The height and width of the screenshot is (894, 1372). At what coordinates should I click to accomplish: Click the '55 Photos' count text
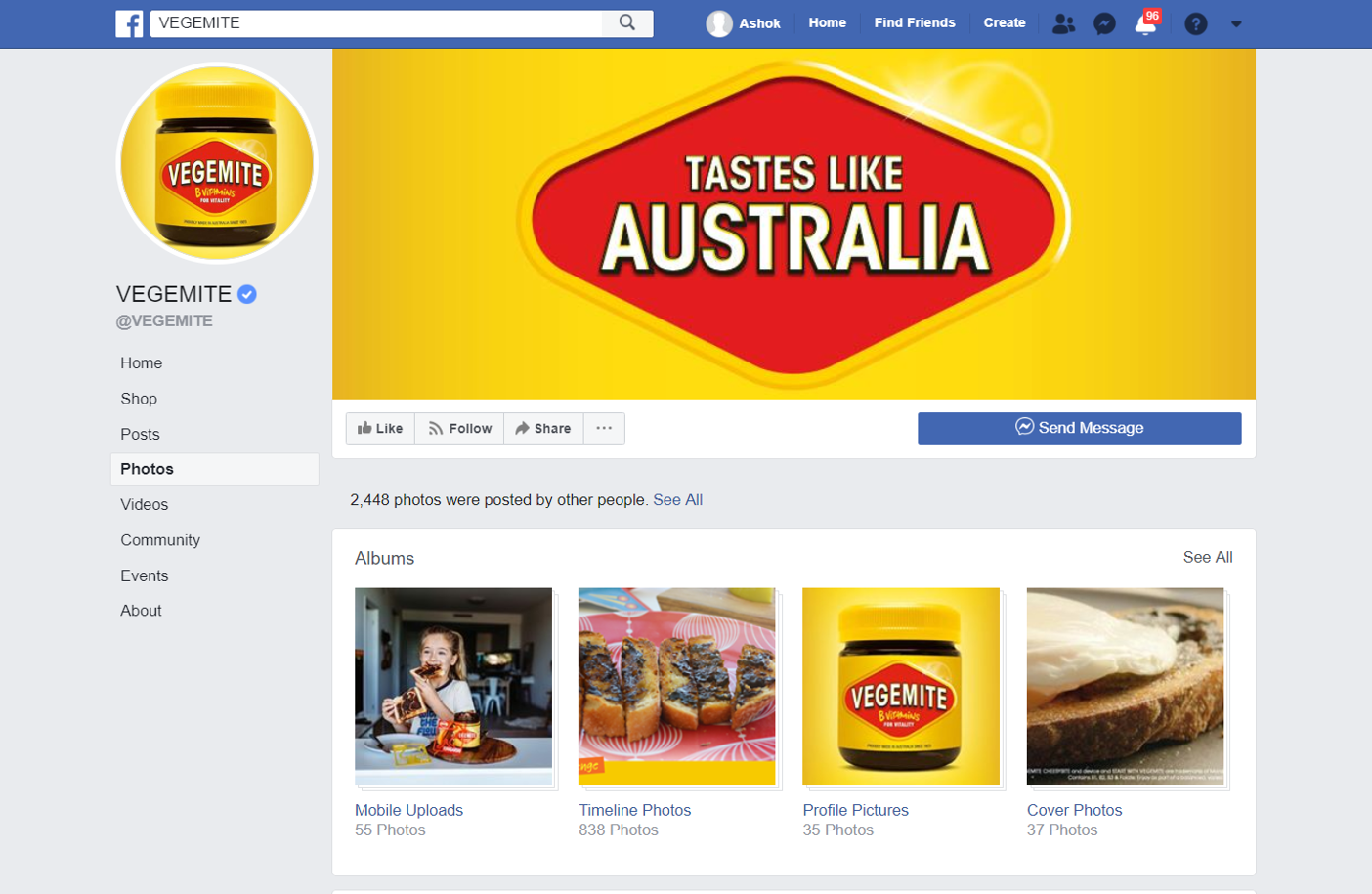(x=390, y=830)
